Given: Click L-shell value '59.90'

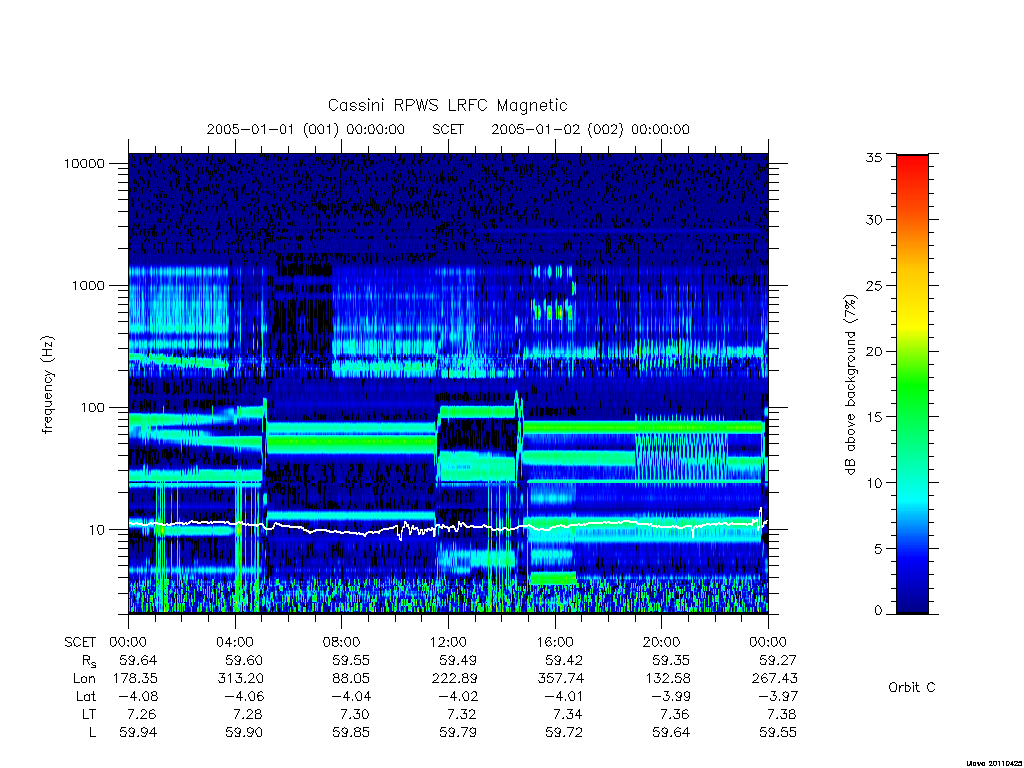Looking at the screenshot, I should (x=244, y=733).
